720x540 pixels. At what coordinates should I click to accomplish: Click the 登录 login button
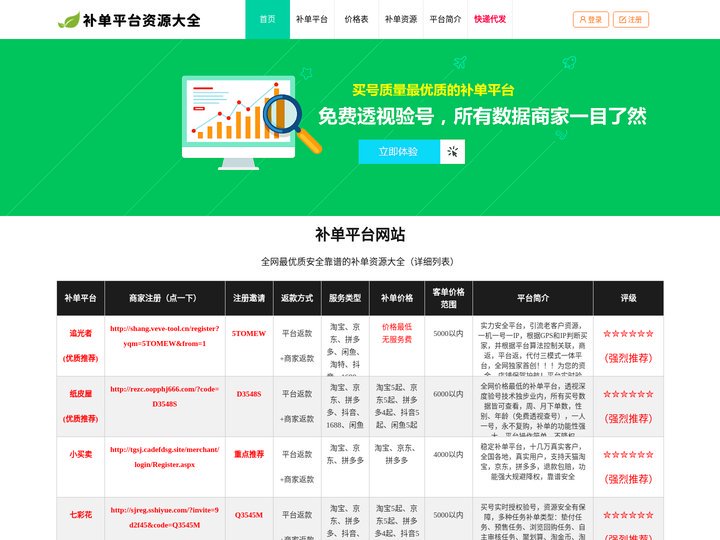coord(591,20)
